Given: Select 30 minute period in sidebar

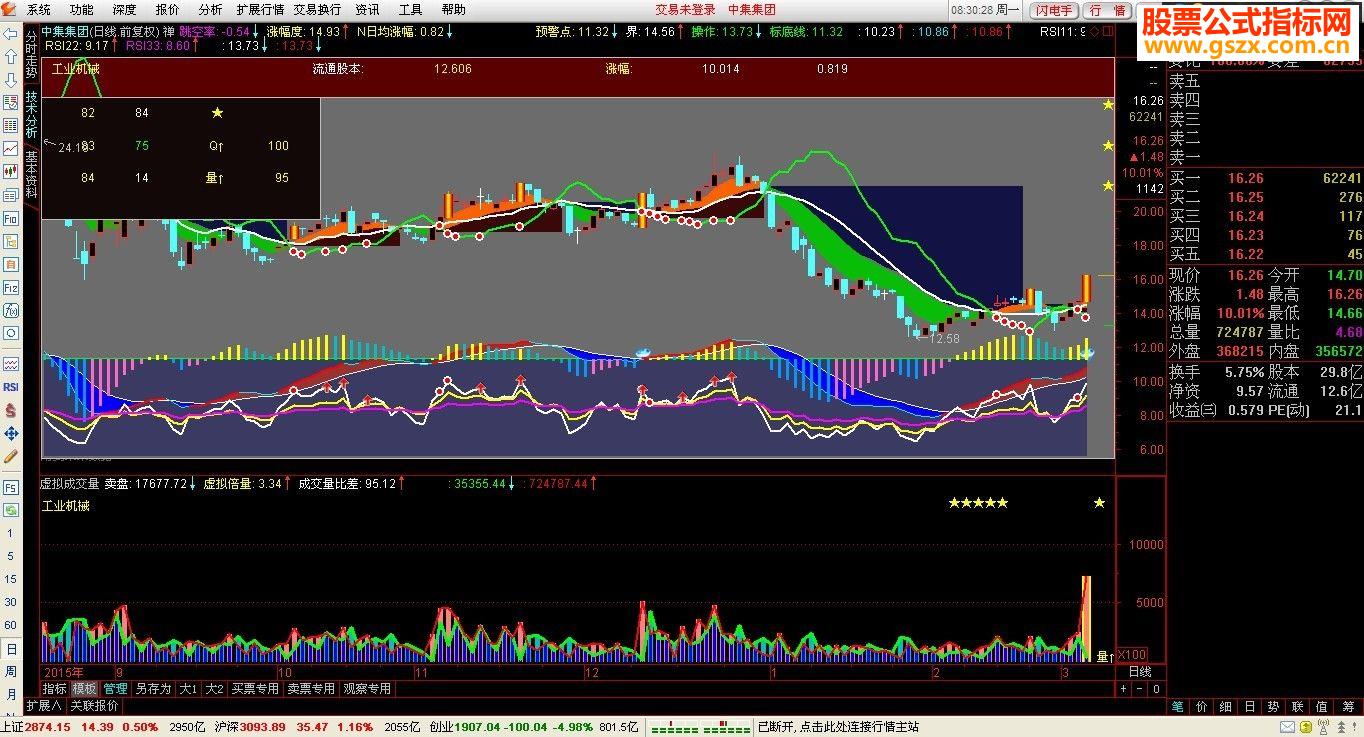Looking at the screenshot, I should coord(10,602).
